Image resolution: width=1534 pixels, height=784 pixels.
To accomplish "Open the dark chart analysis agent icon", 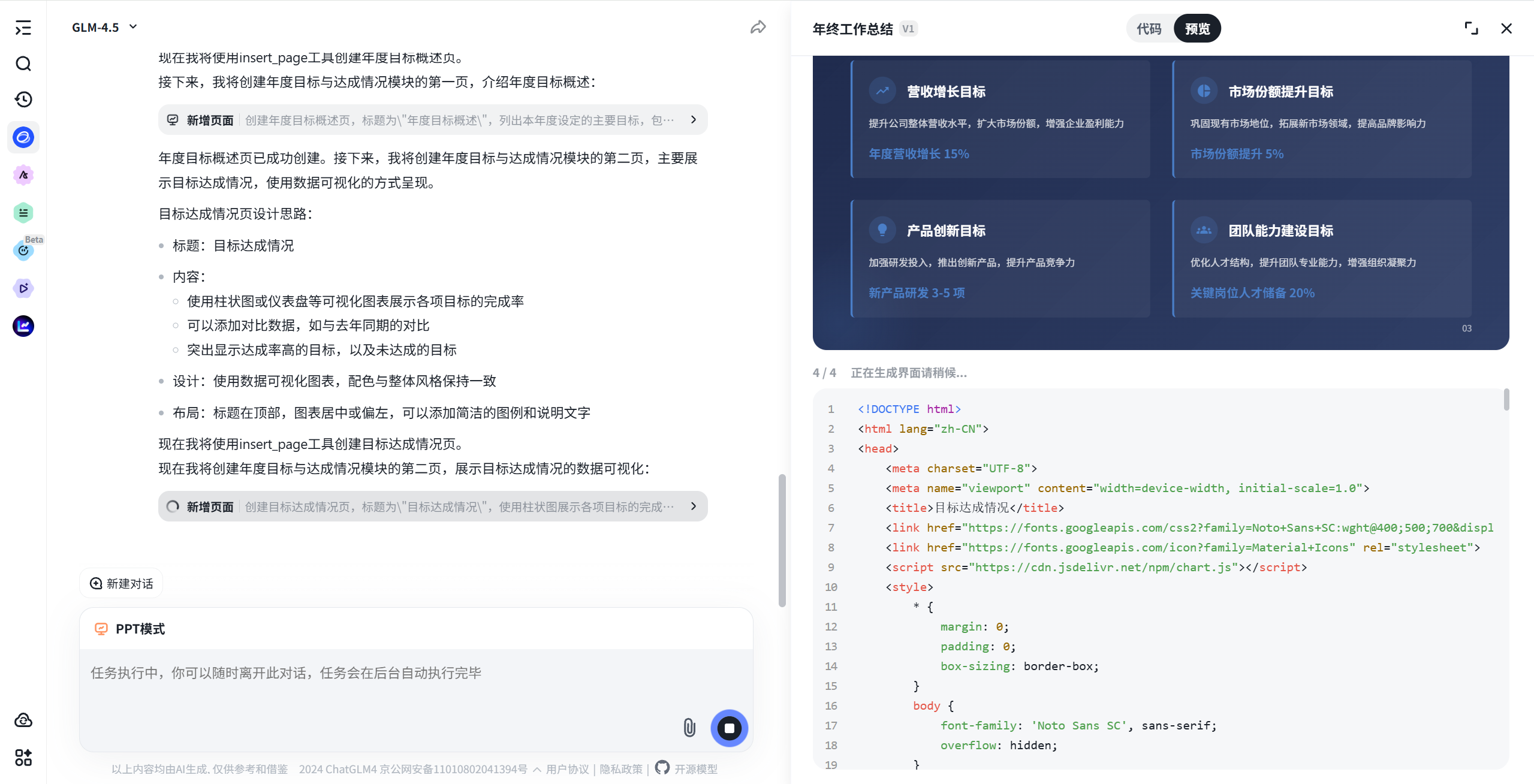I will pyautogui.click(x=23, y=326).
